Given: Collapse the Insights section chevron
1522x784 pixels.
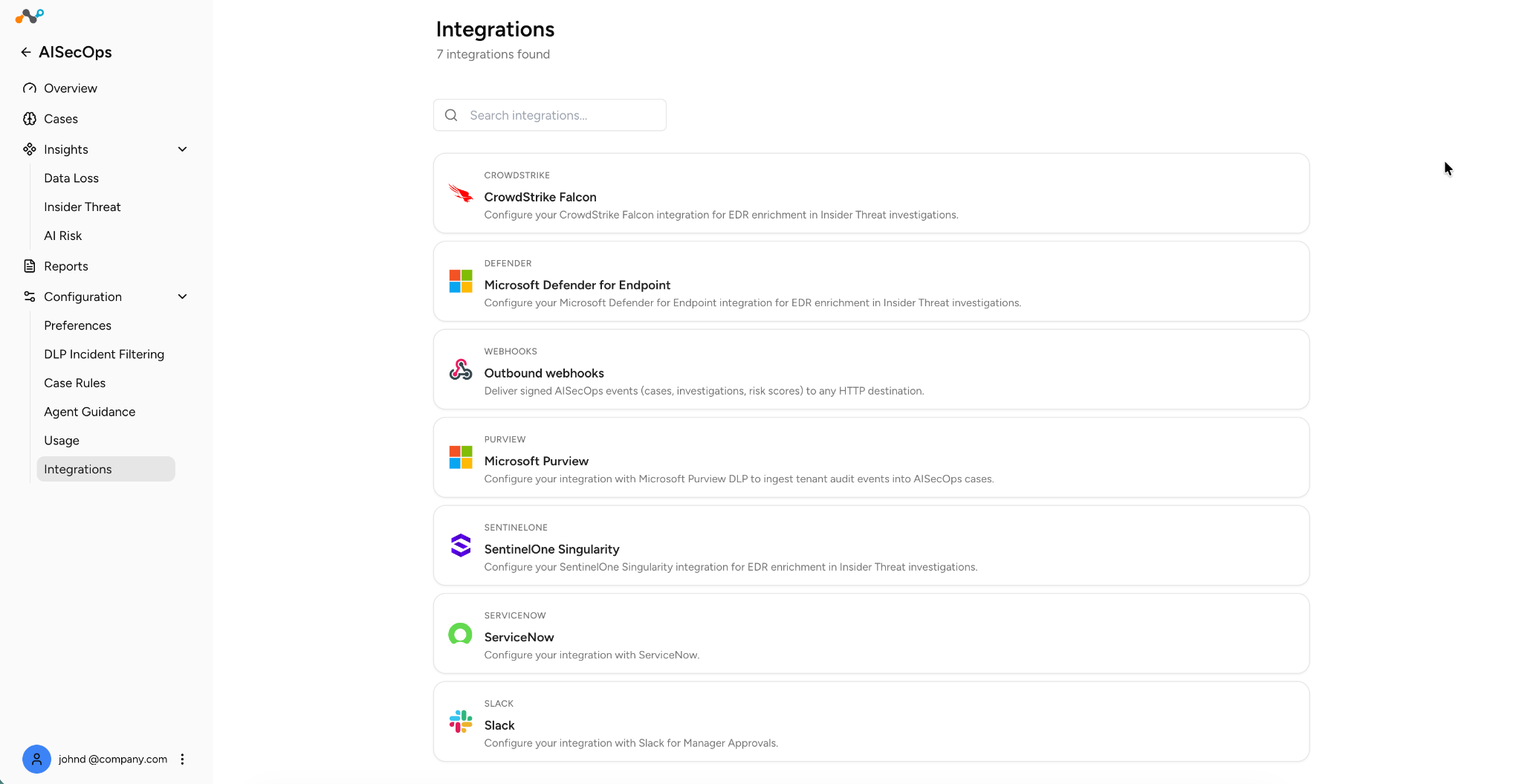Looking at the screenshot, I should 182,149.
